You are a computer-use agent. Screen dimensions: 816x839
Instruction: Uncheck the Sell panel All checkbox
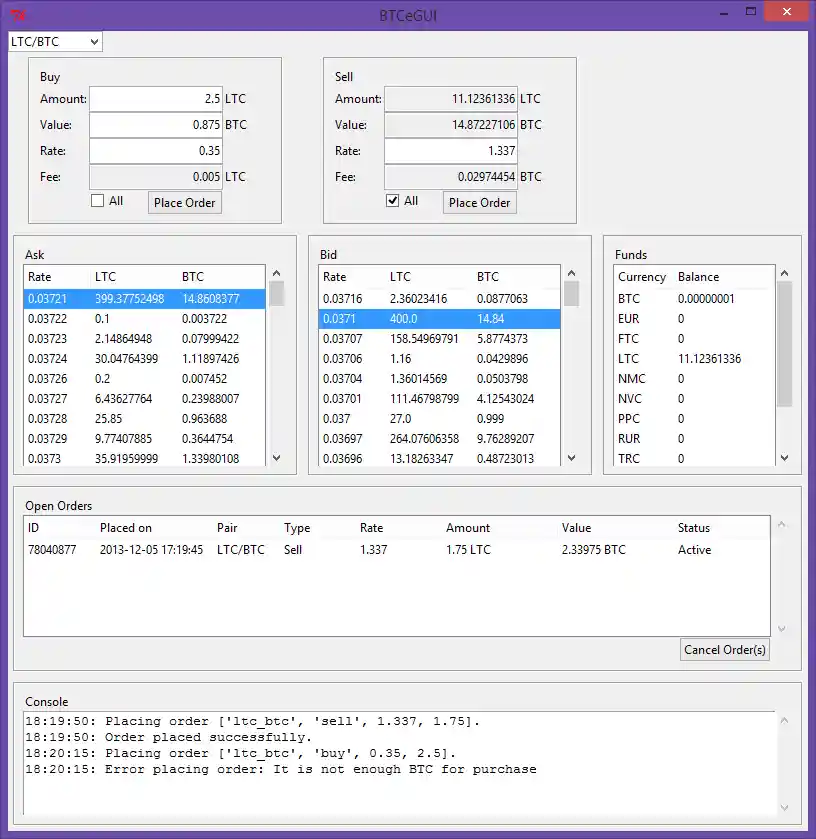coord(393,201)
